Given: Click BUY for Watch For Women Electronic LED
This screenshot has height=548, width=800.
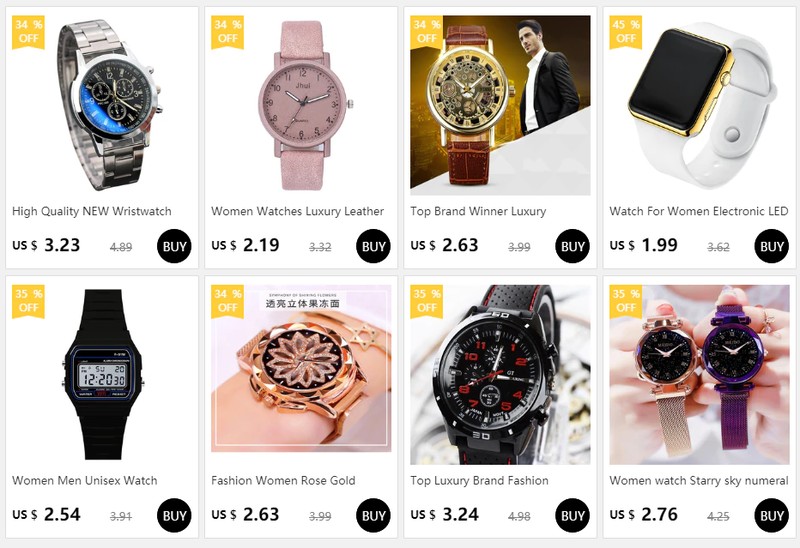Looking at the screenshot, I should click(771, 246).
